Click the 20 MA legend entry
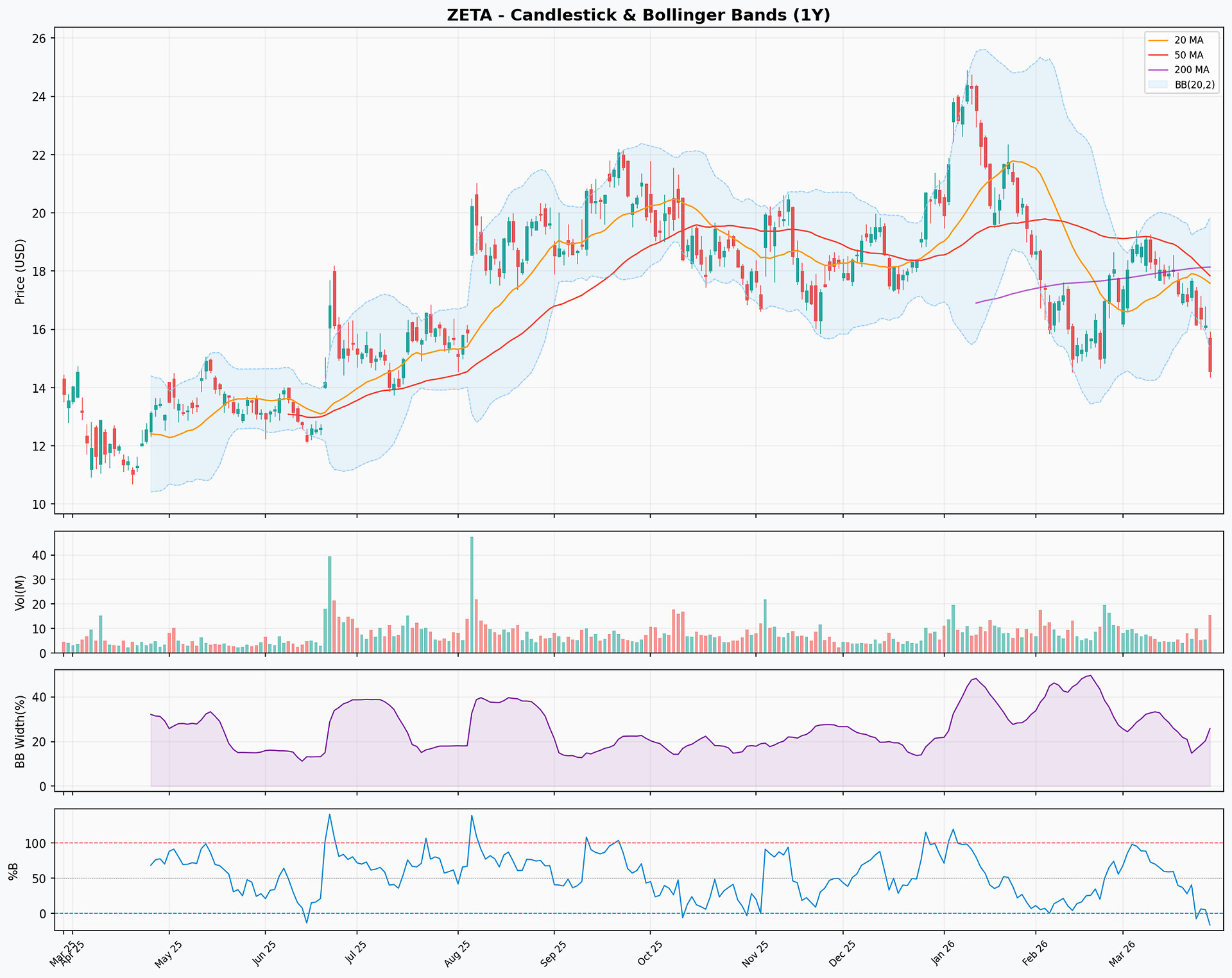1232x978 pixels. 1188,40
